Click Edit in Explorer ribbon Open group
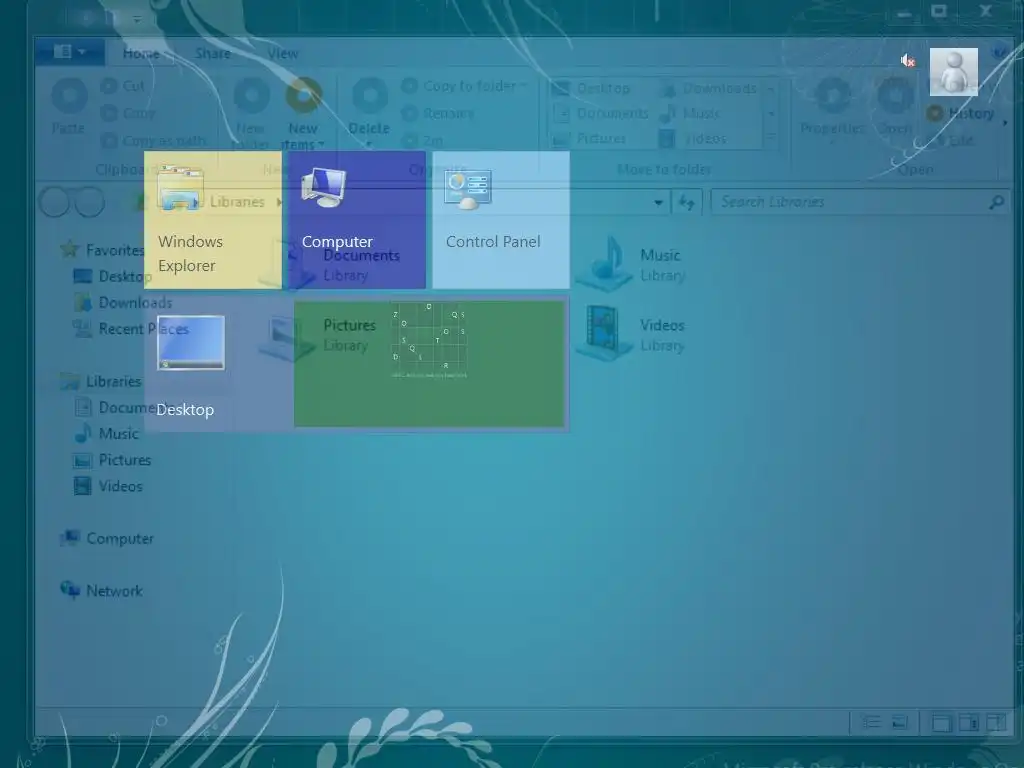The height and width of the screenshot is (768, 1024). [x=950, y=140]
